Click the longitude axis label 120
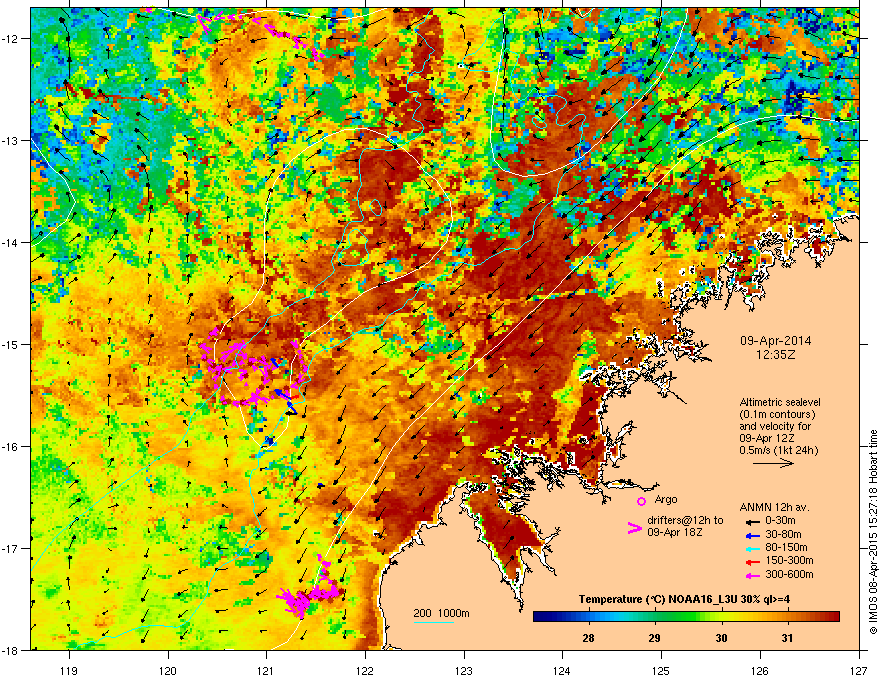 [x=168, y=670]
